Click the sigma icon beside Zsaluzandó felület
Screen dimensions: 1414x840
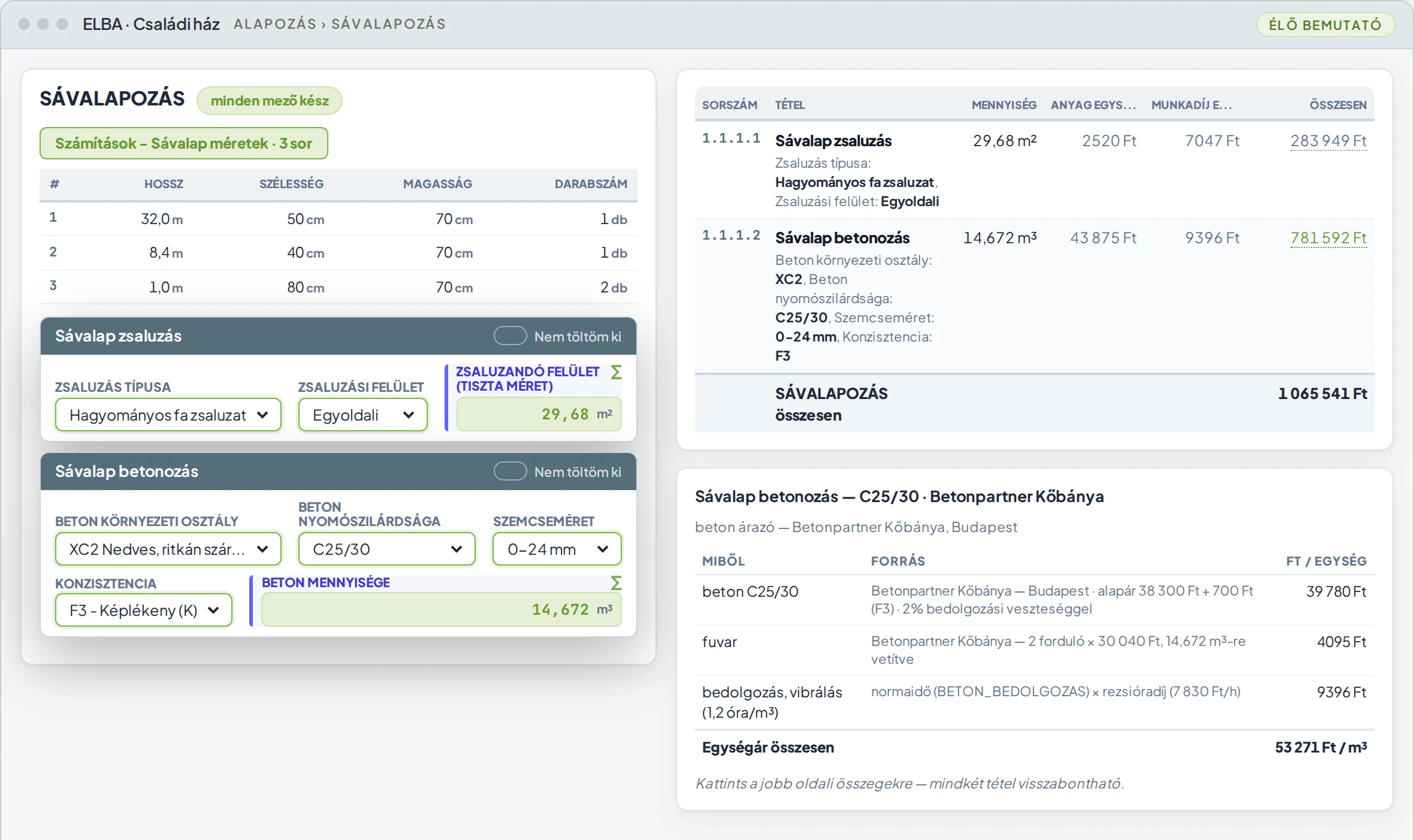point(616,372)
